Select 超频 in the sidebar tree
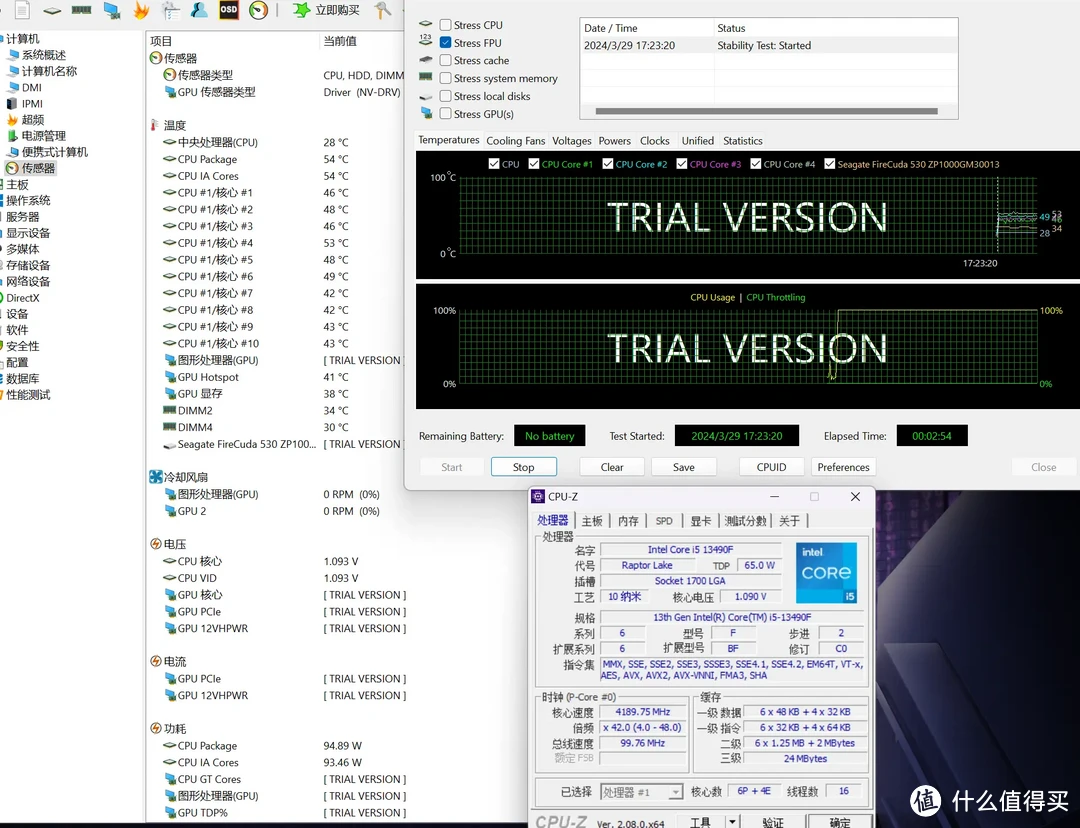Viewport: 1080px width, 828px height. coord(33,120)
